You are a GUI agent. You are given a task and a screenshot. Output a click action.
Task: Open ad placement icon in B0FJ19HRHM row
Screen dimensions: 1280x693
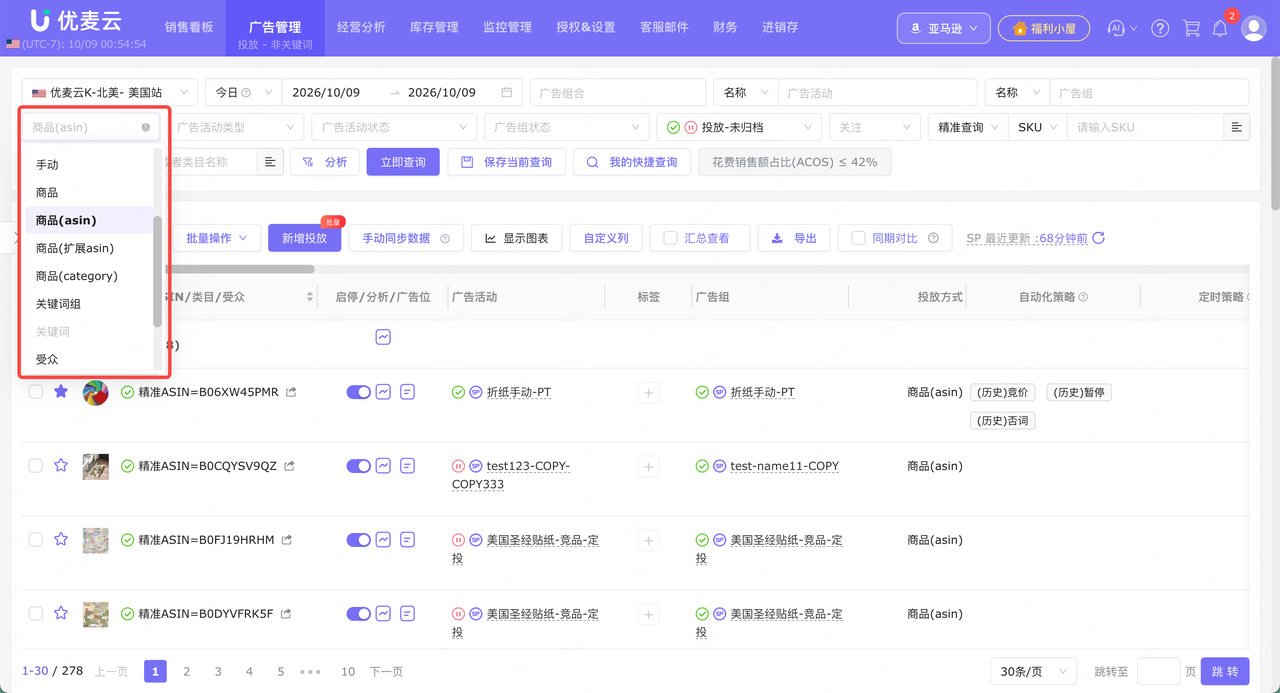click(407, 540)
